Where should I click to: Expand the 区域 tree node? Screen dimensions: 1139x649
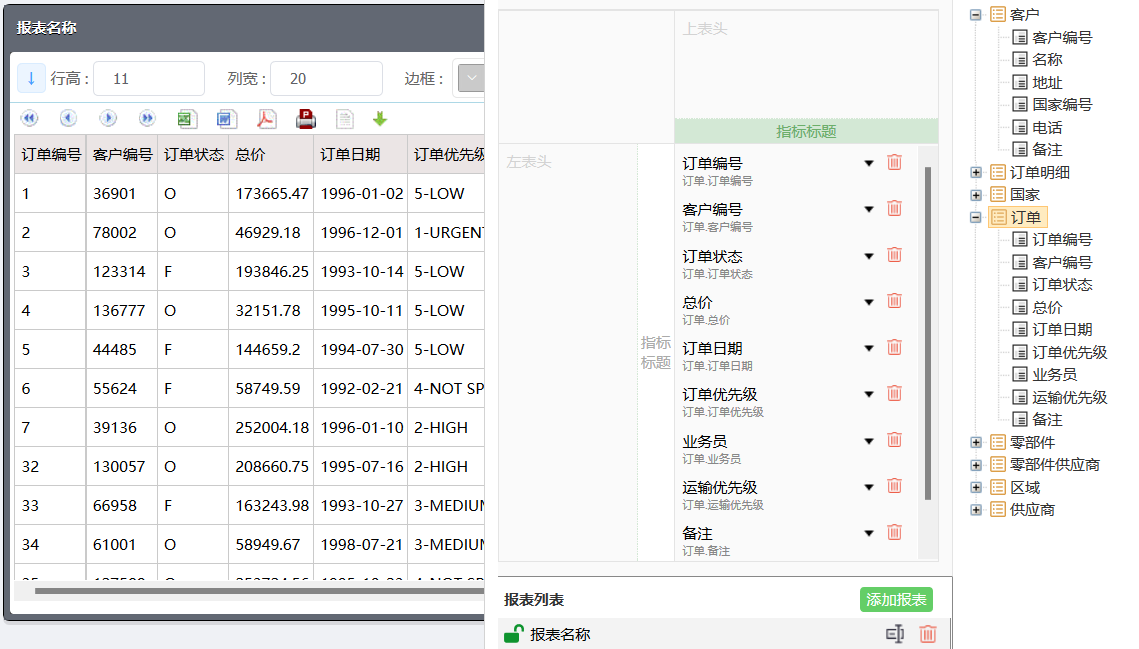pos(976,488)
